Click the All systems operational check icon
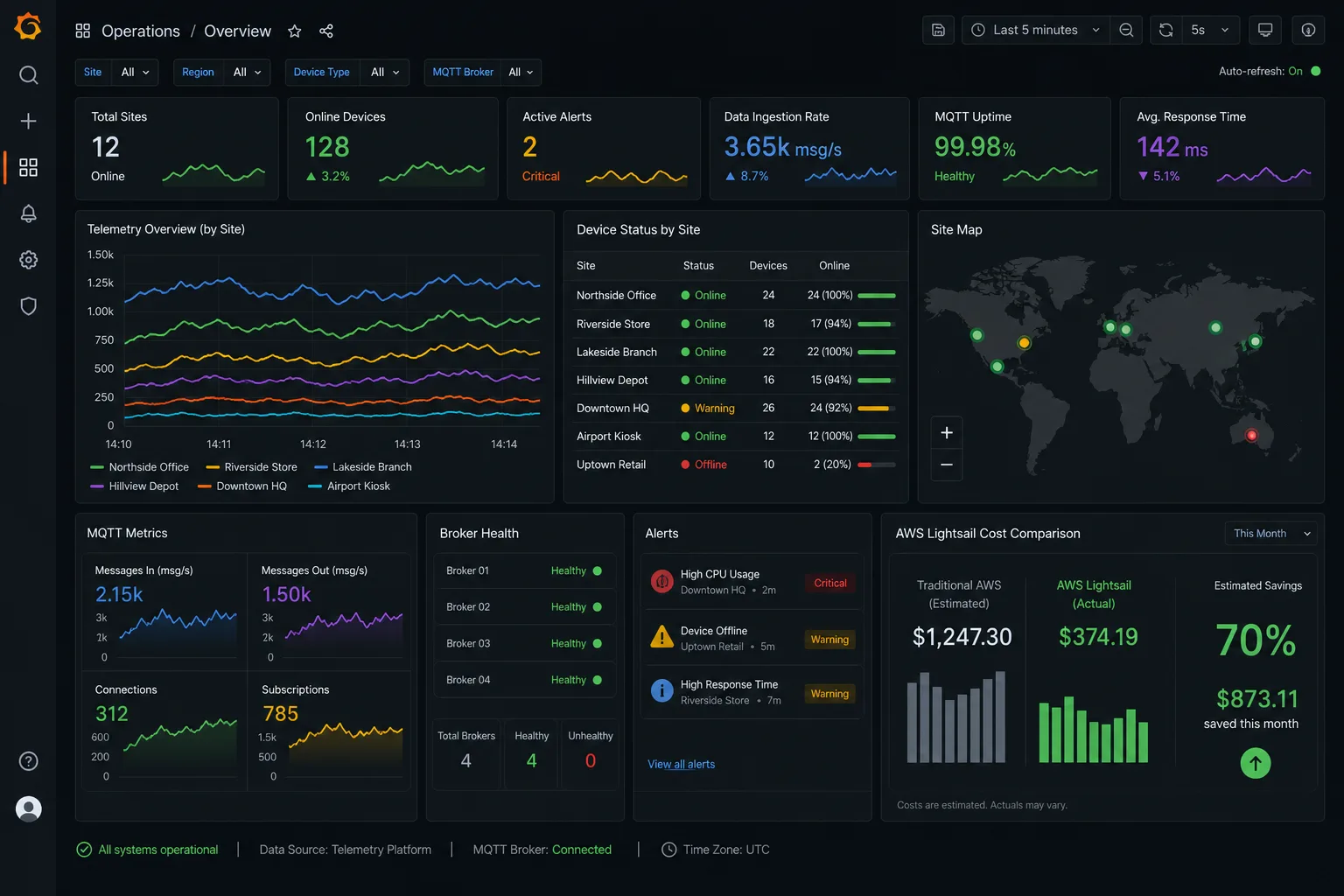This screenshot has height=896, width=1344. pyautogui.click(x=84, y=850)
